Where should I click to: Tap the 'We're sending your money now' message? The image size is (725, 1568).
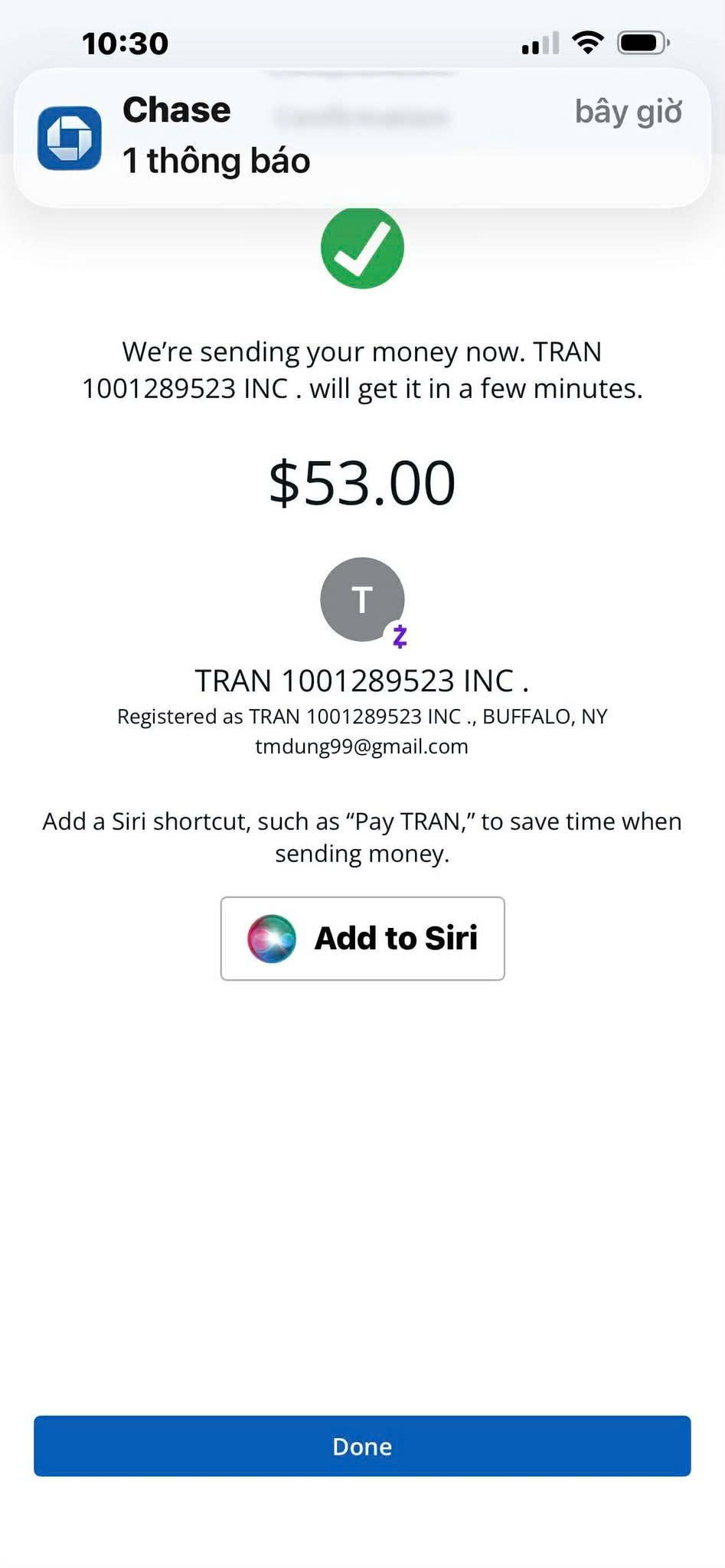(x=362, y=370)
